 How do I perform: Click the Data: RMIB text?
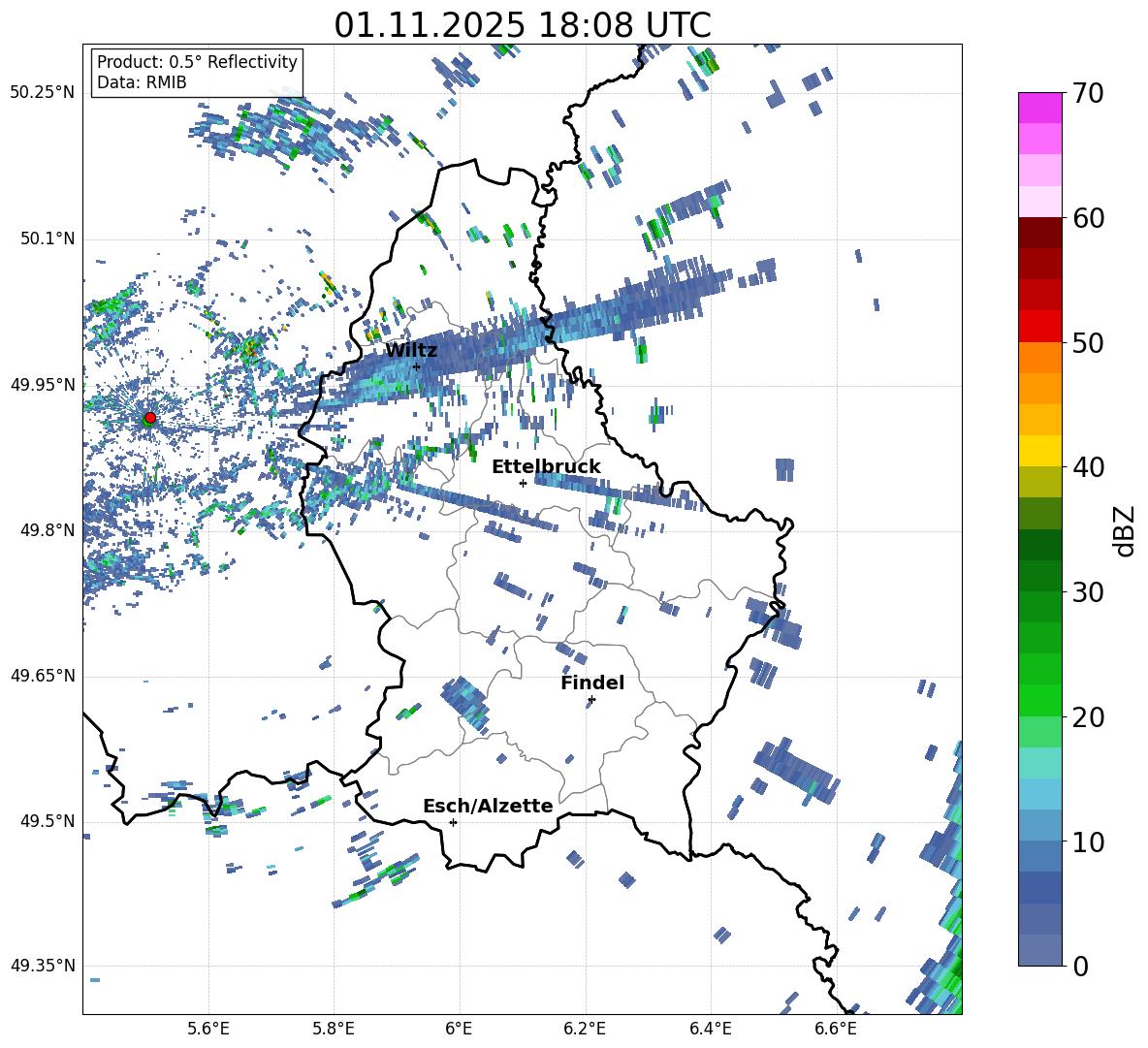point(142,82)
